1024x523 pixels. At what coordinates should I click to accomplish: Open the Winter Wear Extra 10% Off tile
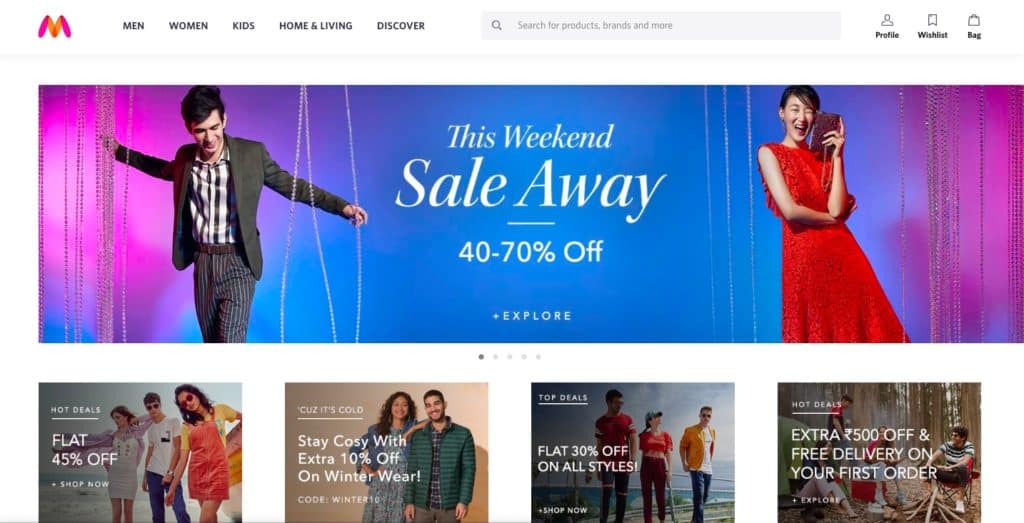tap(386, 452)
